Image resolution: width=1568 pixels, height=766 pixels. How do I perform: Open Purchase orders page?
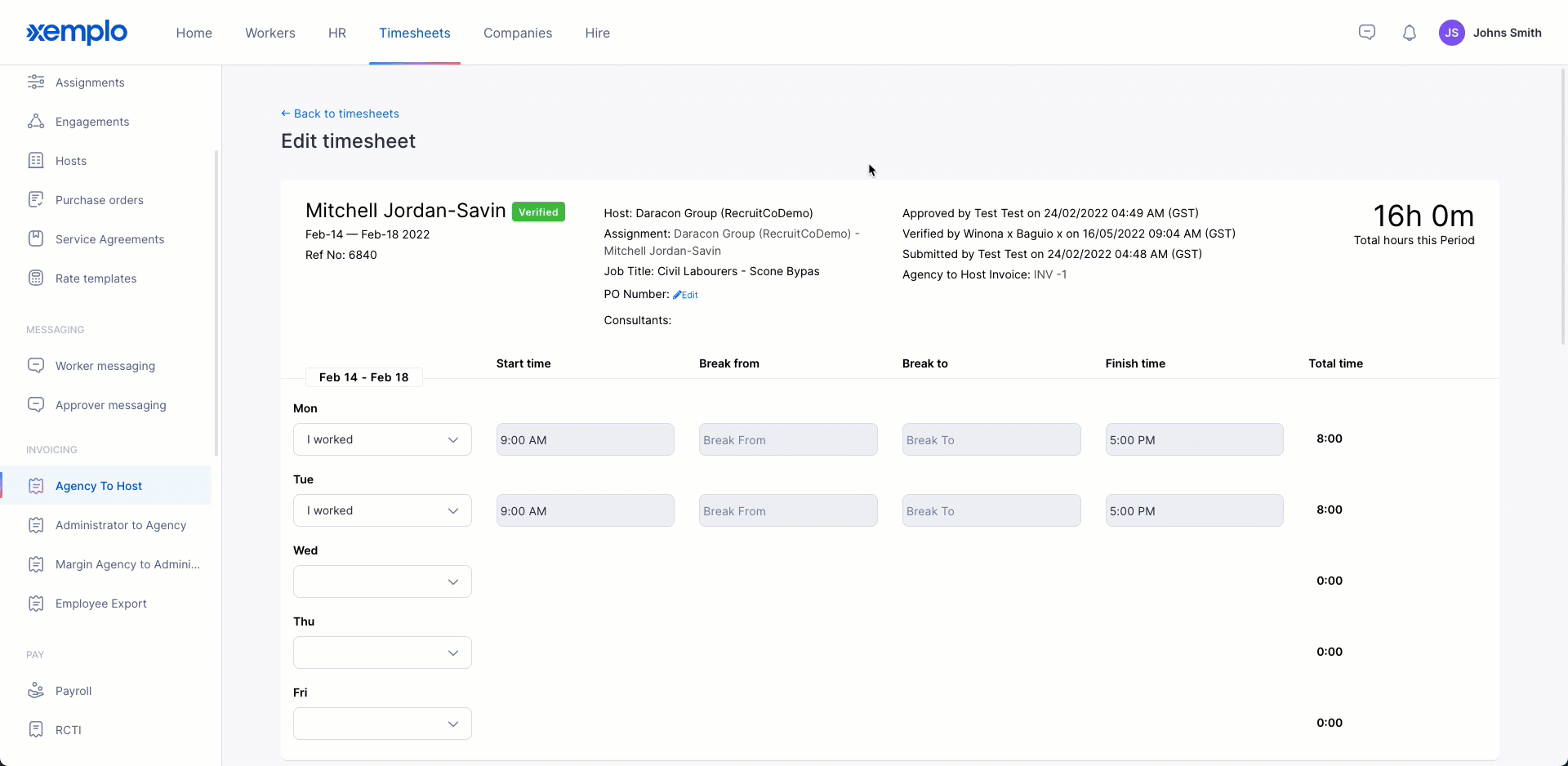click(100, 200)
